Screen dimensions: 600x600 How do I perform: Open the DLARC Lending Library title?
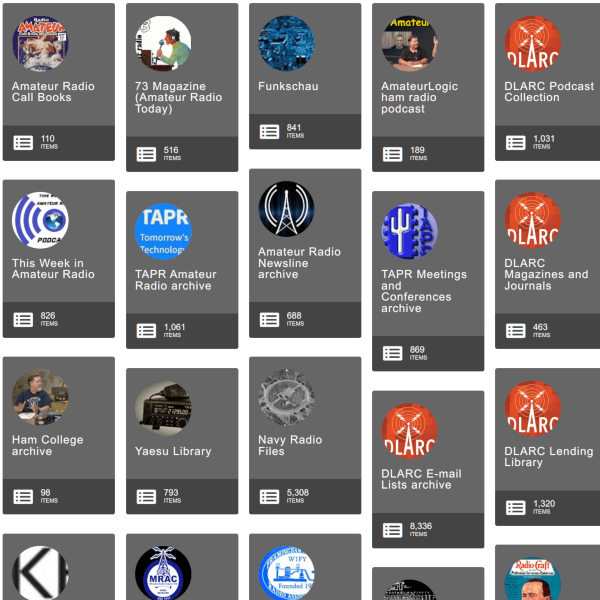[548, 456]
